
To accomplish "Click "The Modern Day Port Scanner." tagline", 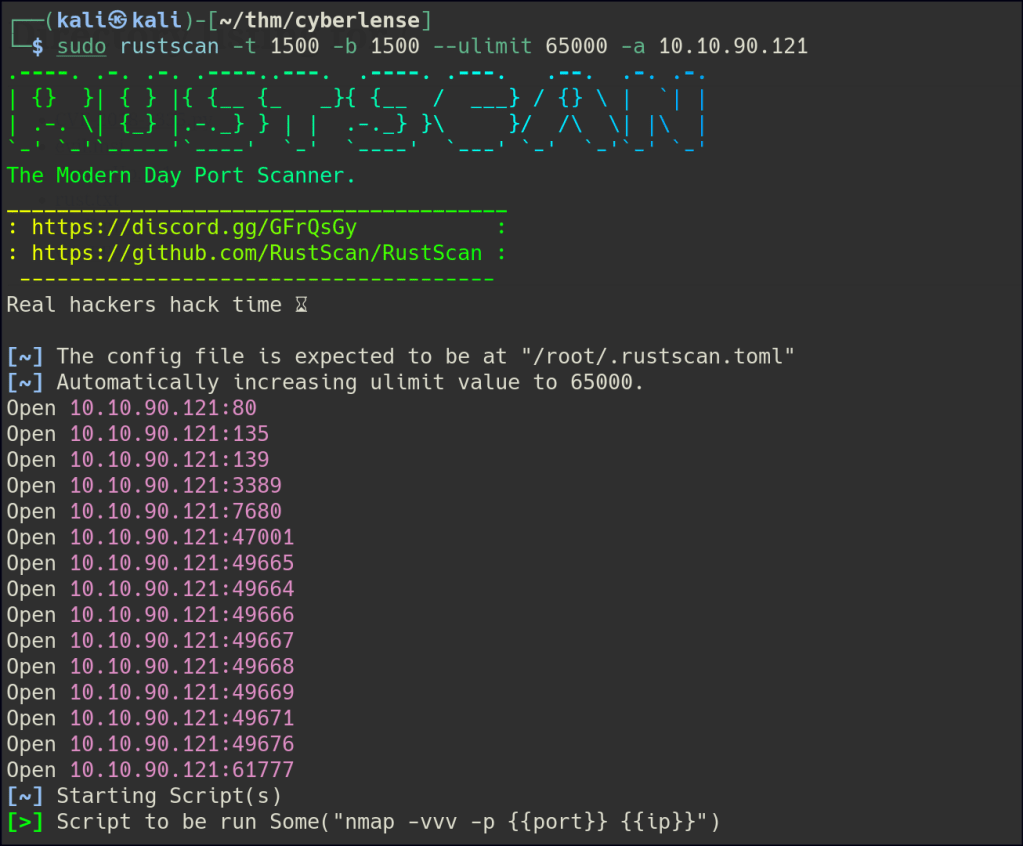I will tap(181, 176).
